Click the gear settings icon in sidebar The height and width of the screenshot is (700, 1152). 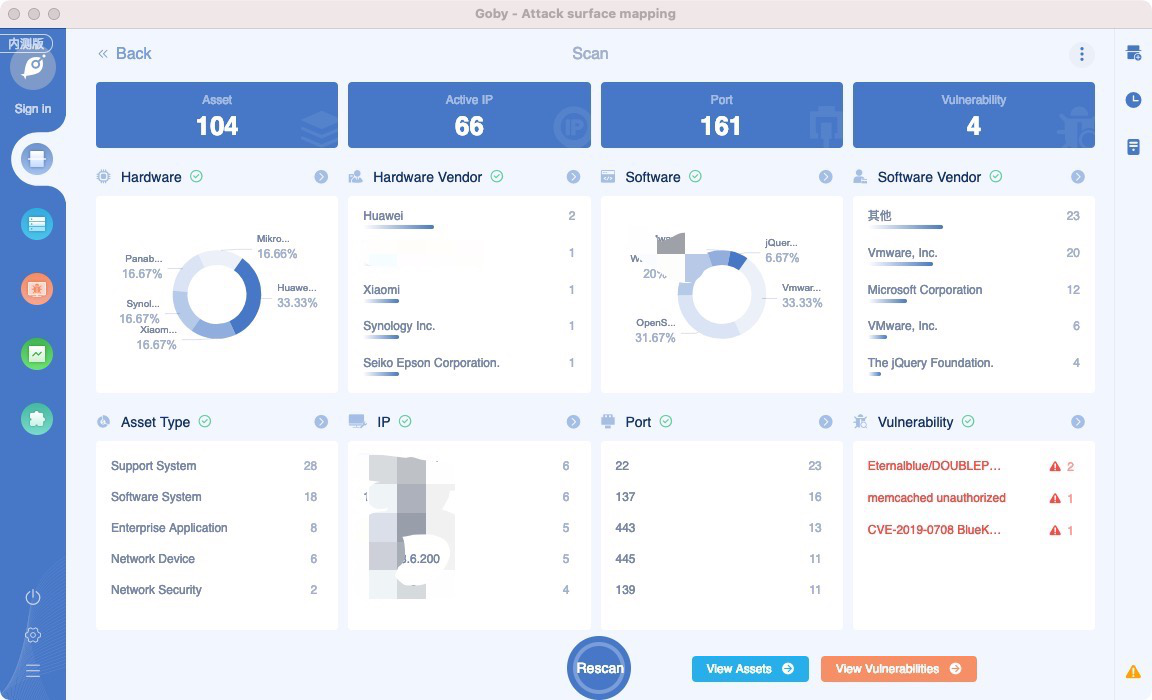click(x=33, y=635)
